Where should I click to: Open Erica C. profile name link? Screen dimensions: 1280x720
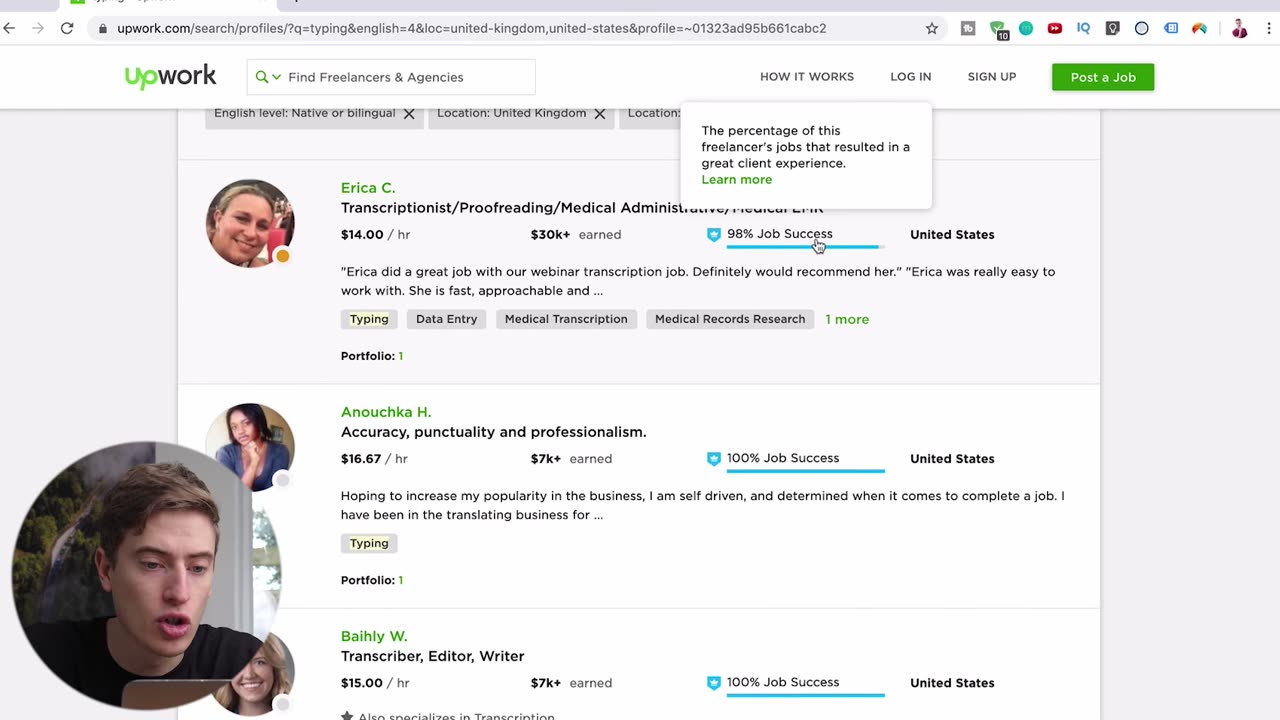[368, 188]
